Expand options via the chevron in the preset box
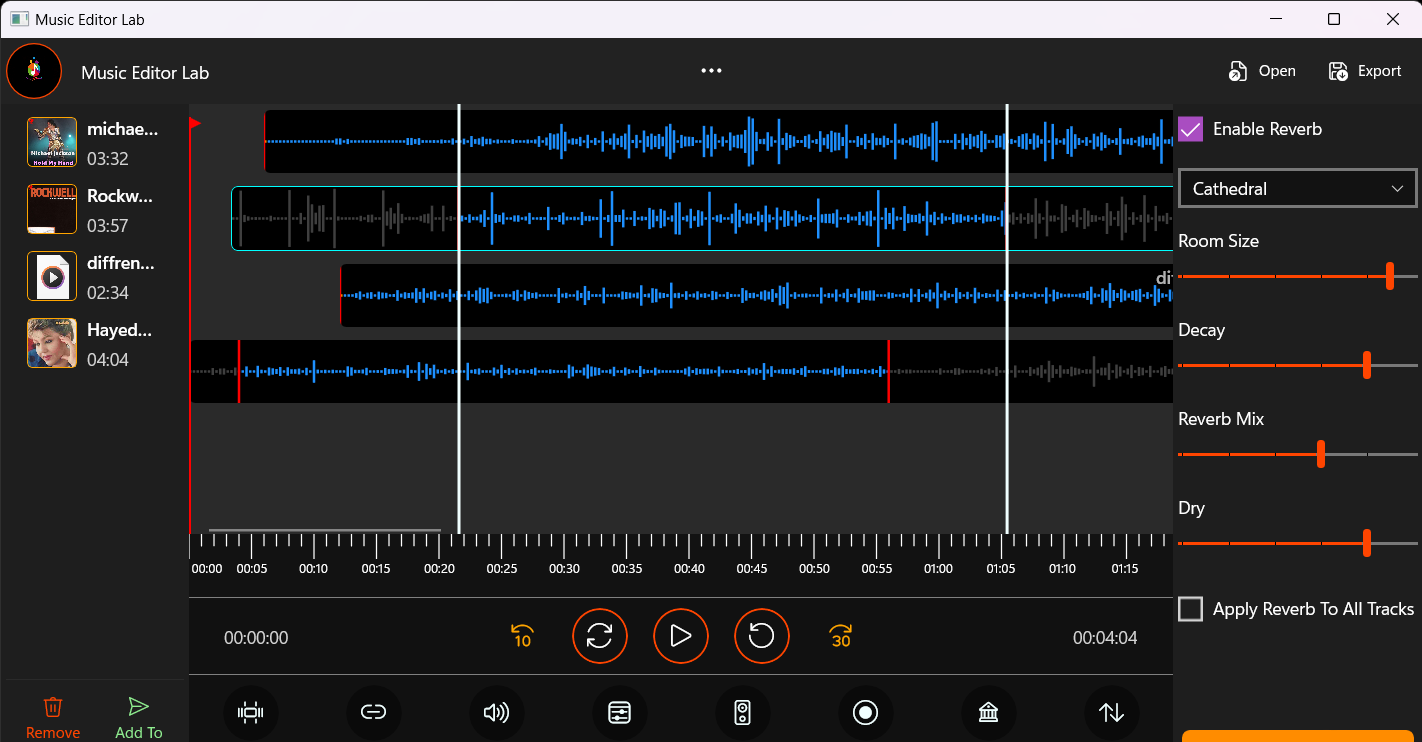1422x742 pixels. coord(1400,188)
